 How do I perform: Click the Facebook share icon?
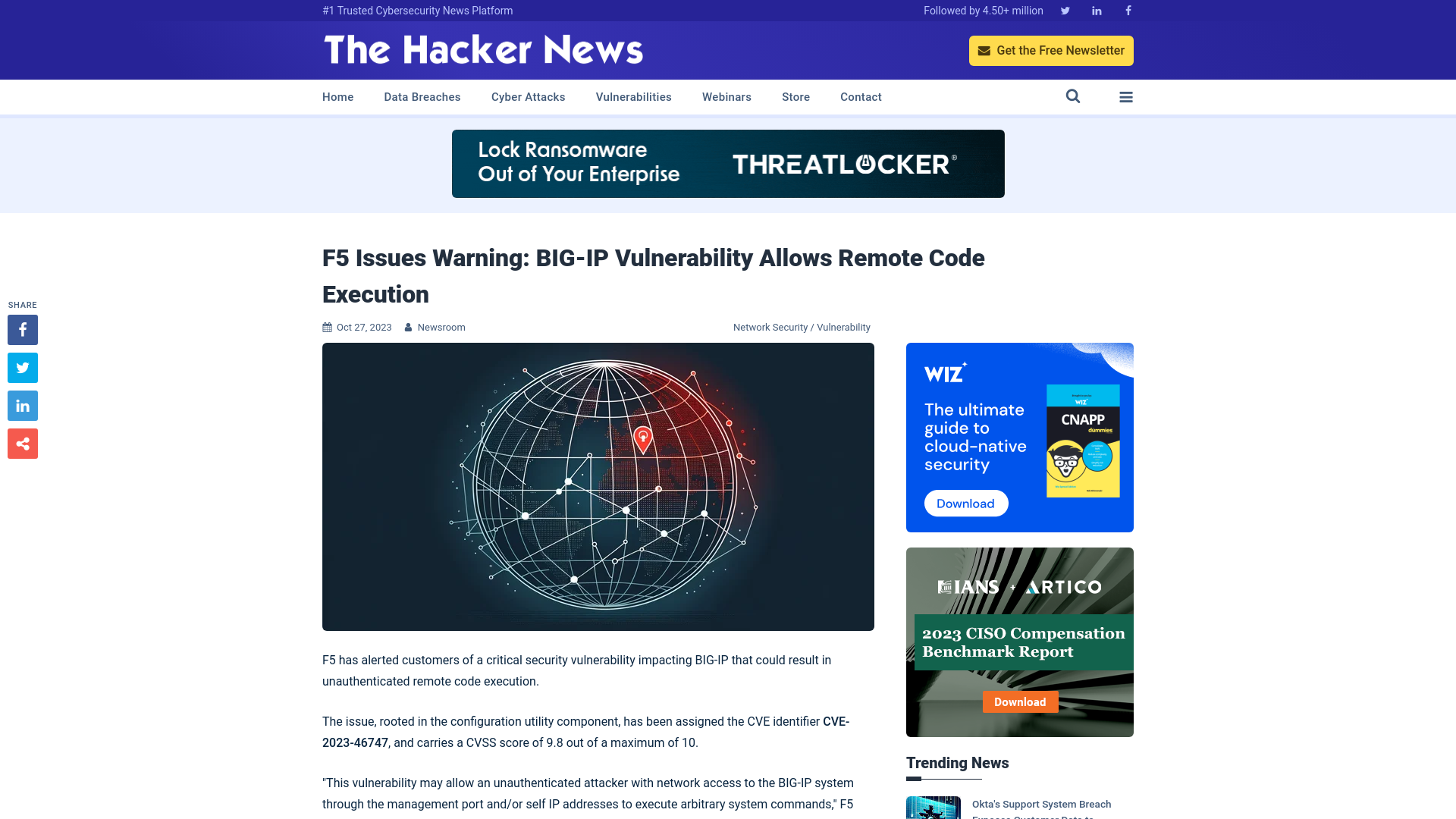[22, 329]
